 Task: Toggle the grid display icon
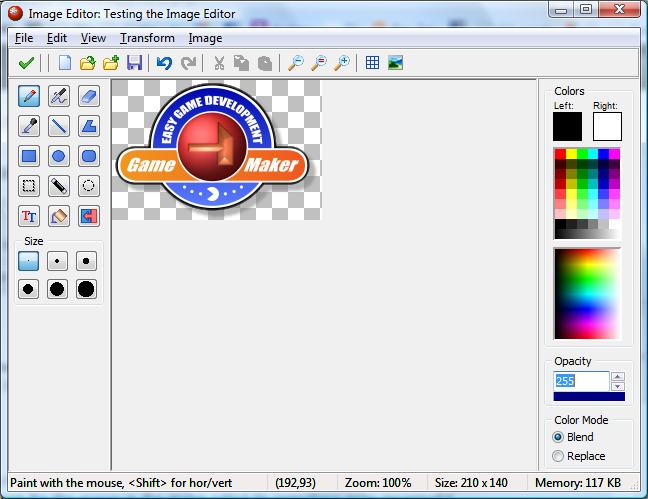[372, 63]
